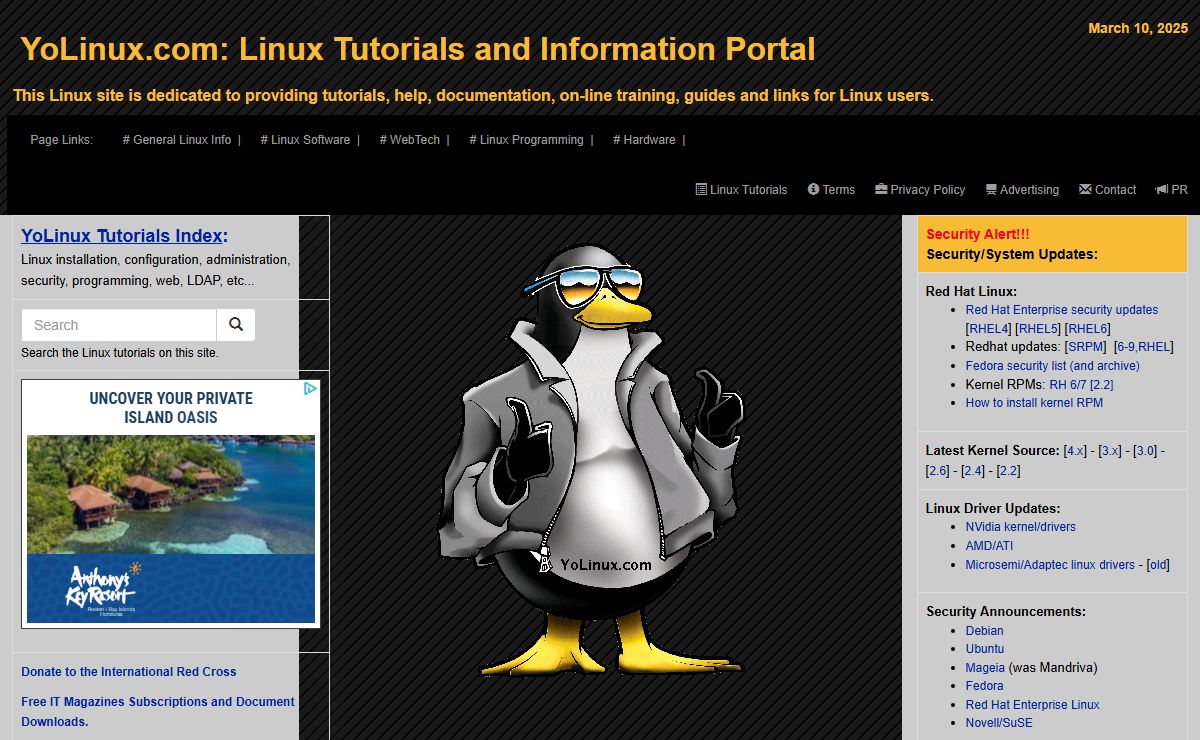Open Fedora security announcements link
The width and height of the screenshot is (1200, 740).
tap(985, 686)
